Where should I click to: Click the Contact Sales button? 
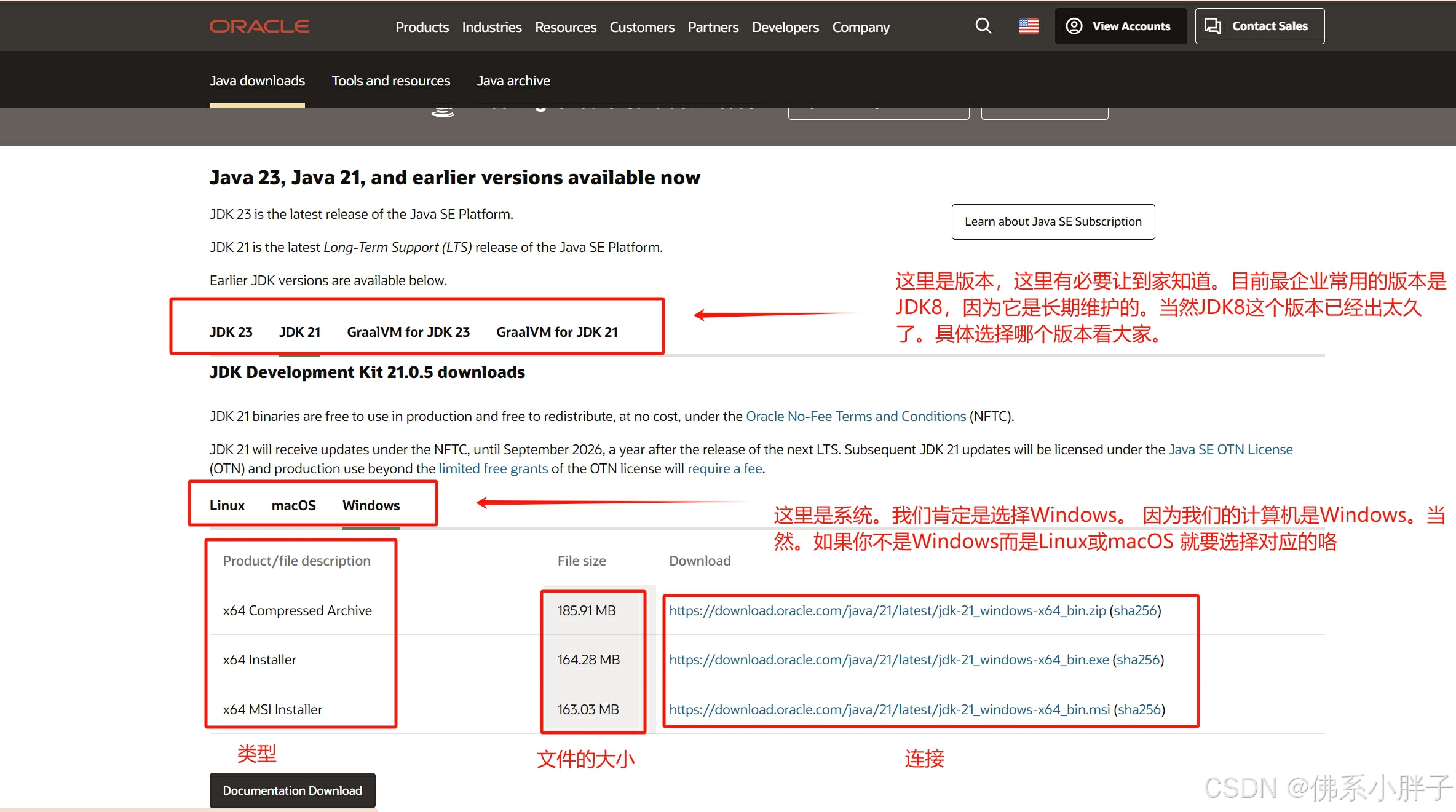(x=1259, y=26)
